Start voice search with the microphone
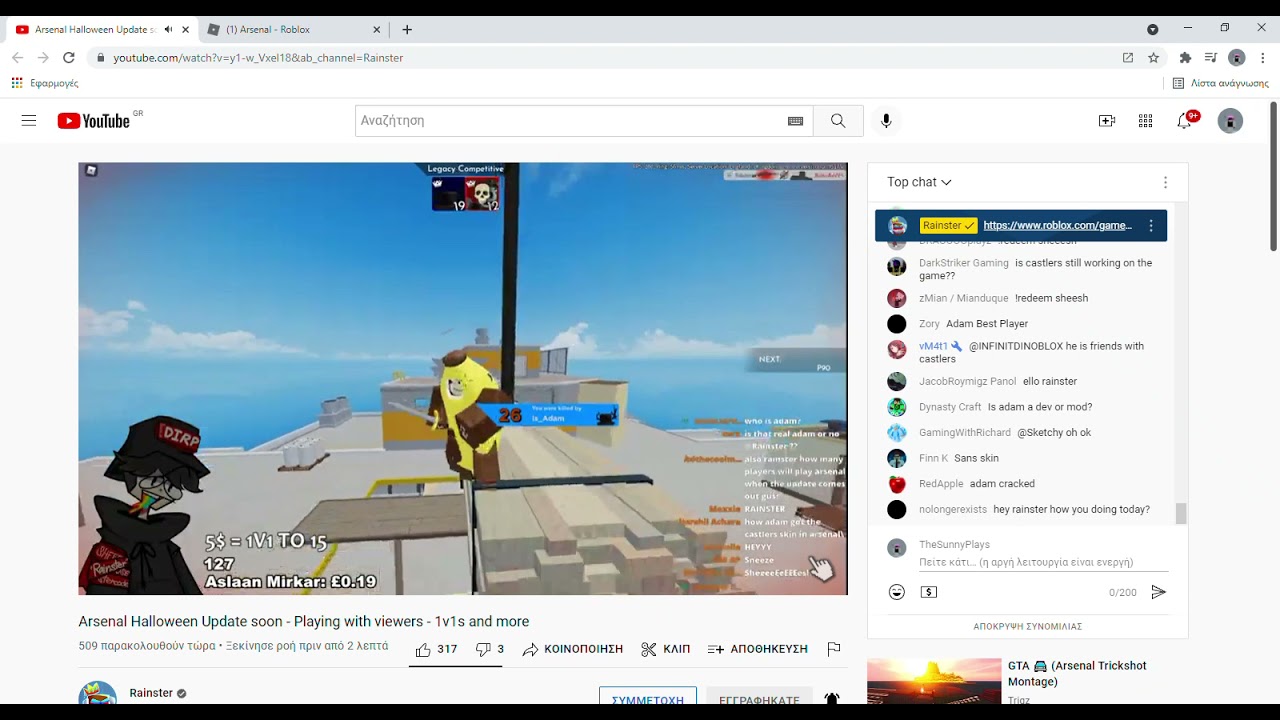 click(886, 121)
